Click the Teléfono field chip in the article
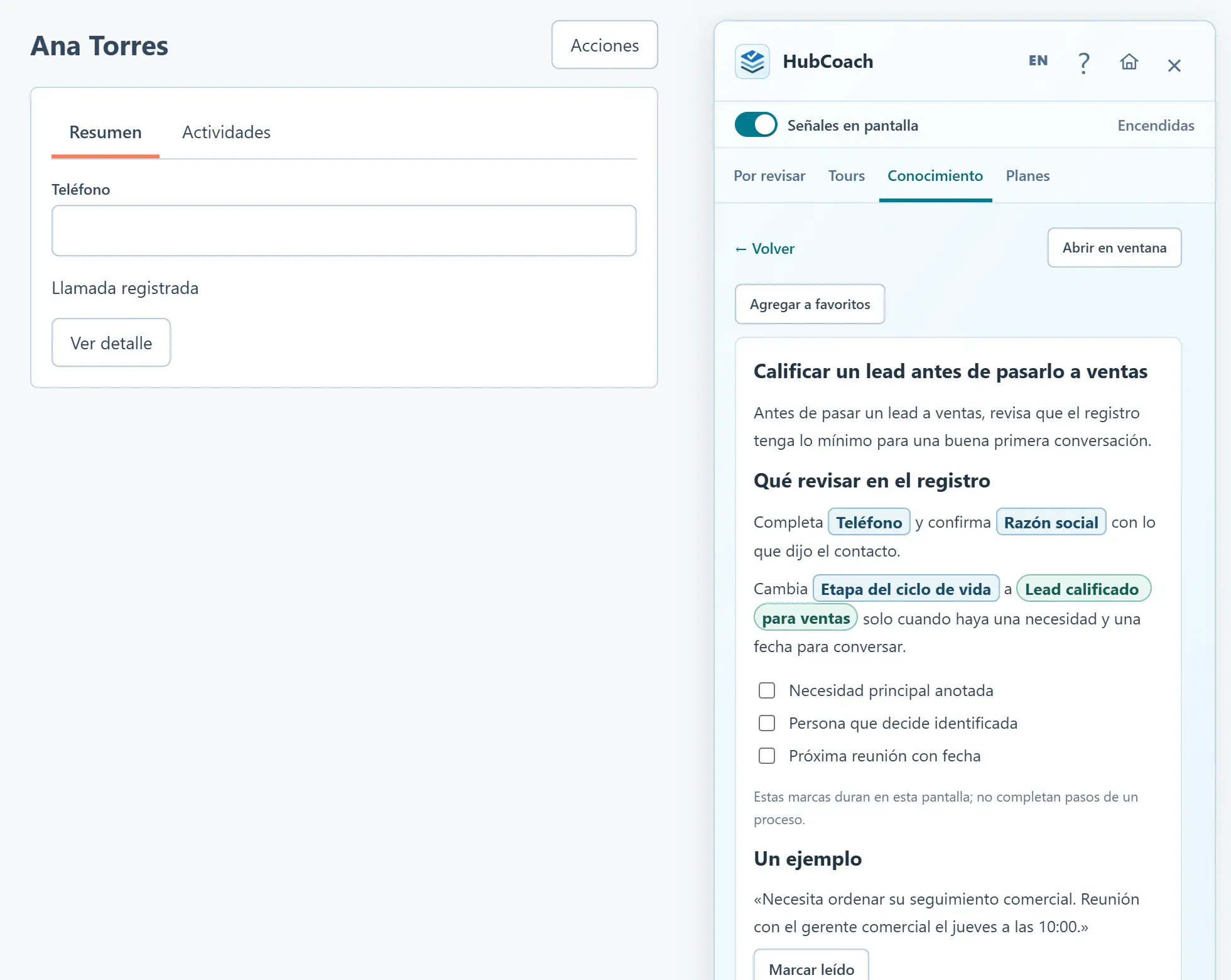 coord(869,522)
